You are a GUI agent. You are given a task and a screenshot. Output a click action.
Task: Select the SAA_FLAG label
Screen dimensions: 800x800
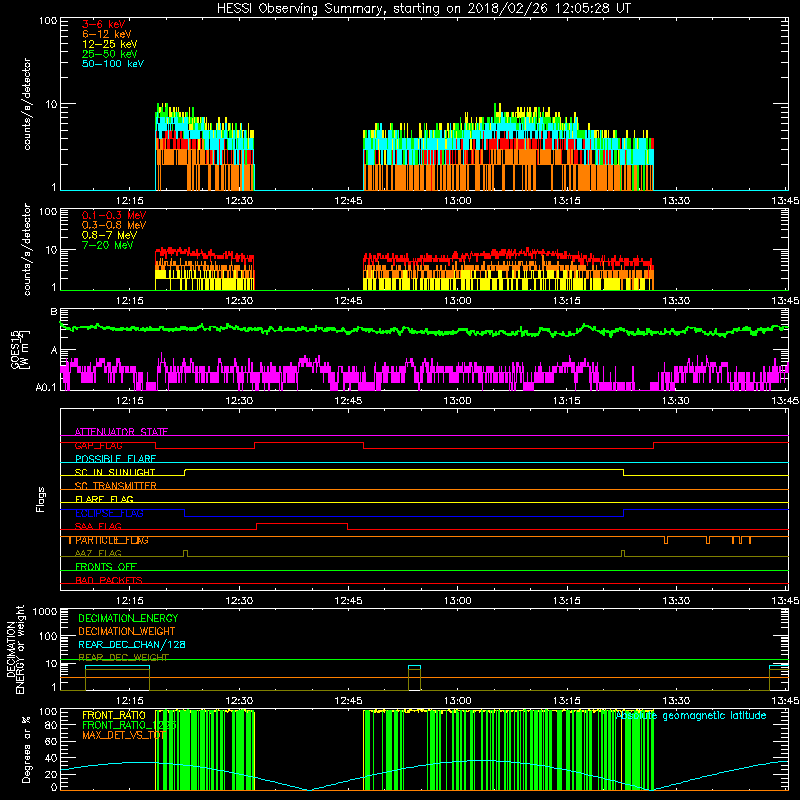[98, 526]
